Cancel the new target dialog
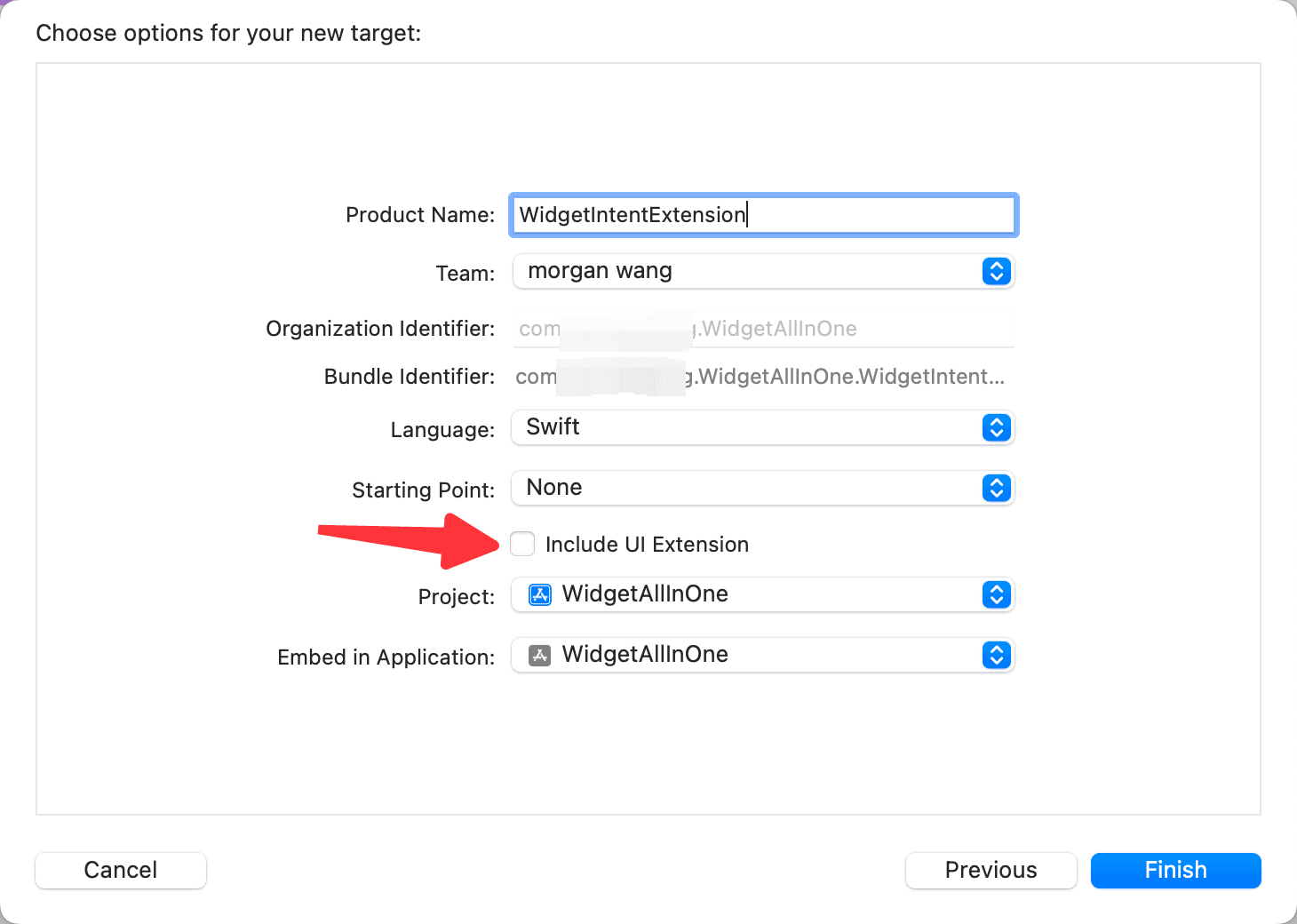Screen dimensions: 1297x924 click(x=121, y=870)
